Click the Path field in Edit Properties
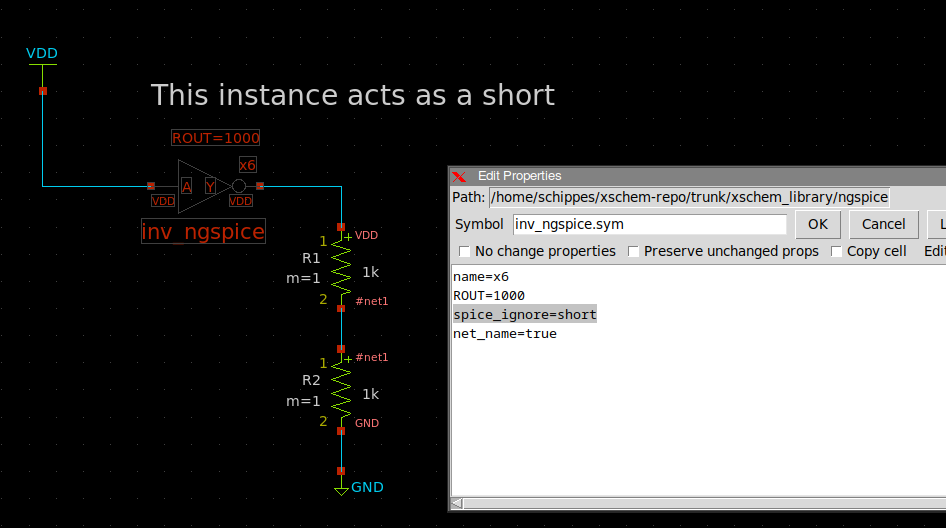This screenshot has height=528, width=946. pyautogui.click(x=688, y=197)
